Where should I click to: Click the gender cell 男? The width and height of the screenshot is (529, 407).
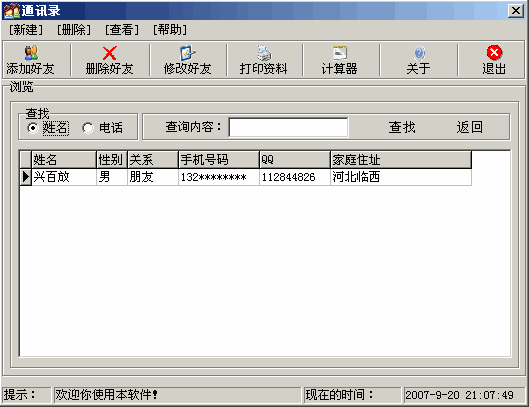tap(112, 177)
